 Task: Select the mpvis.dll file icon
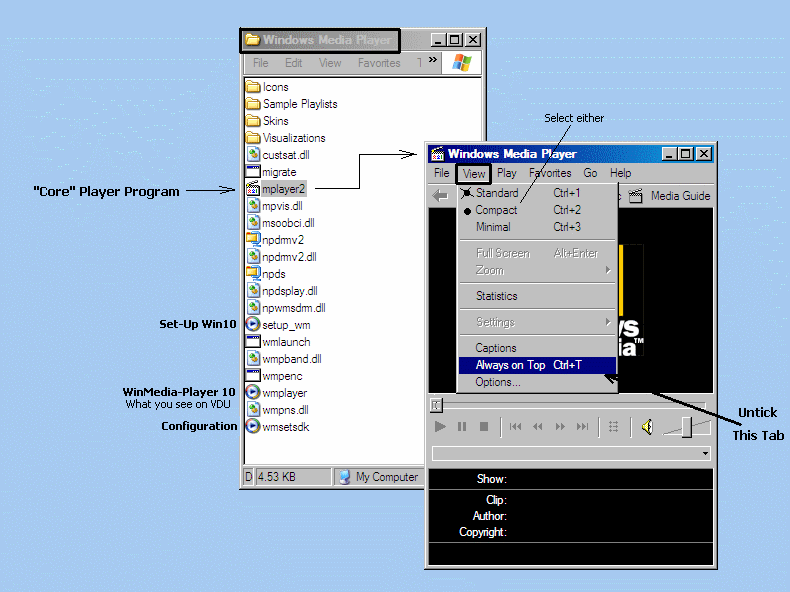point(253,206)
